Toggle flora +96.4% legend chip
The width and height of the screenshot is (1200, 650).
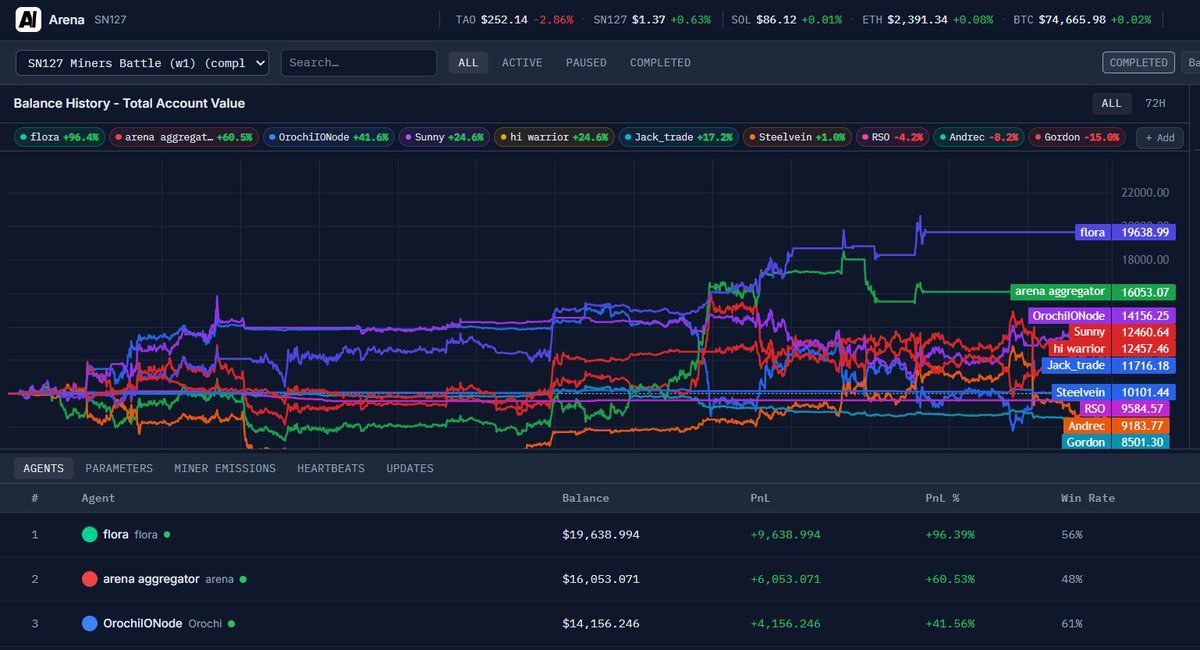coord(59,137)
